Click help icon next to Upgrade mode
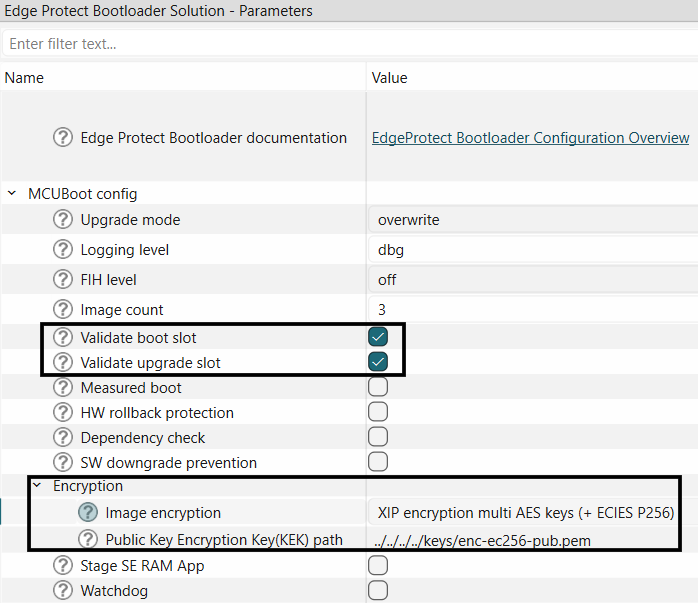The height and width of the screenshot is (603, 698). (63, 220)
